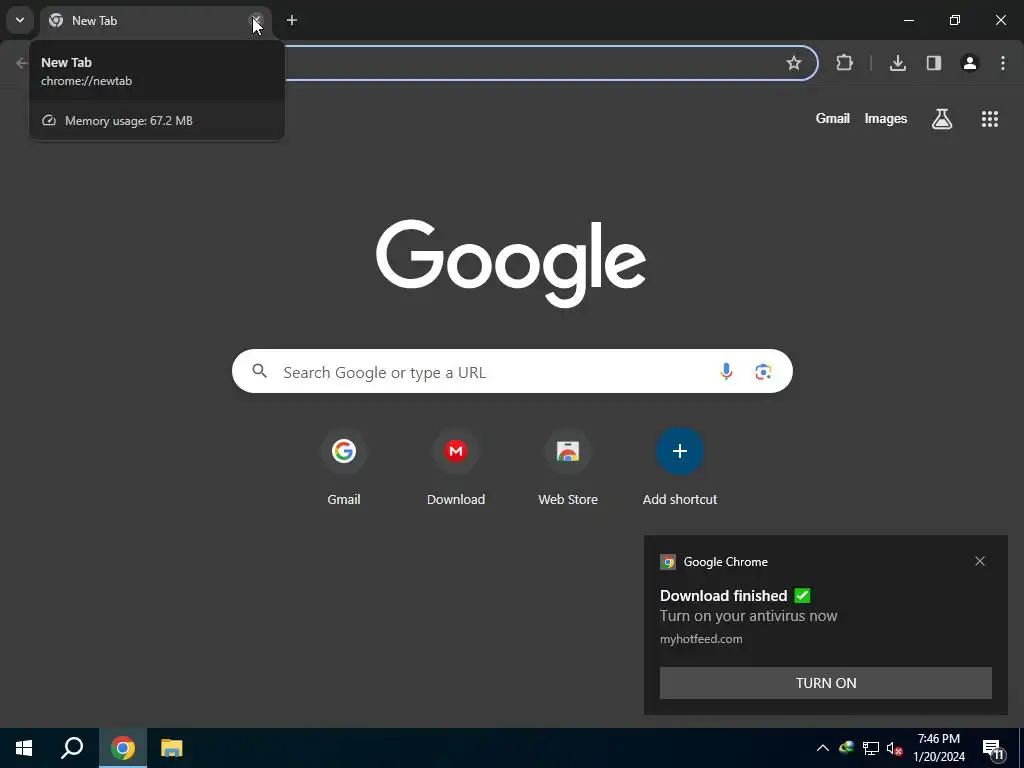This screenshot has width=1024, height=768.
Task: Toggle the side panel icon
Action: tap(934, 63)
